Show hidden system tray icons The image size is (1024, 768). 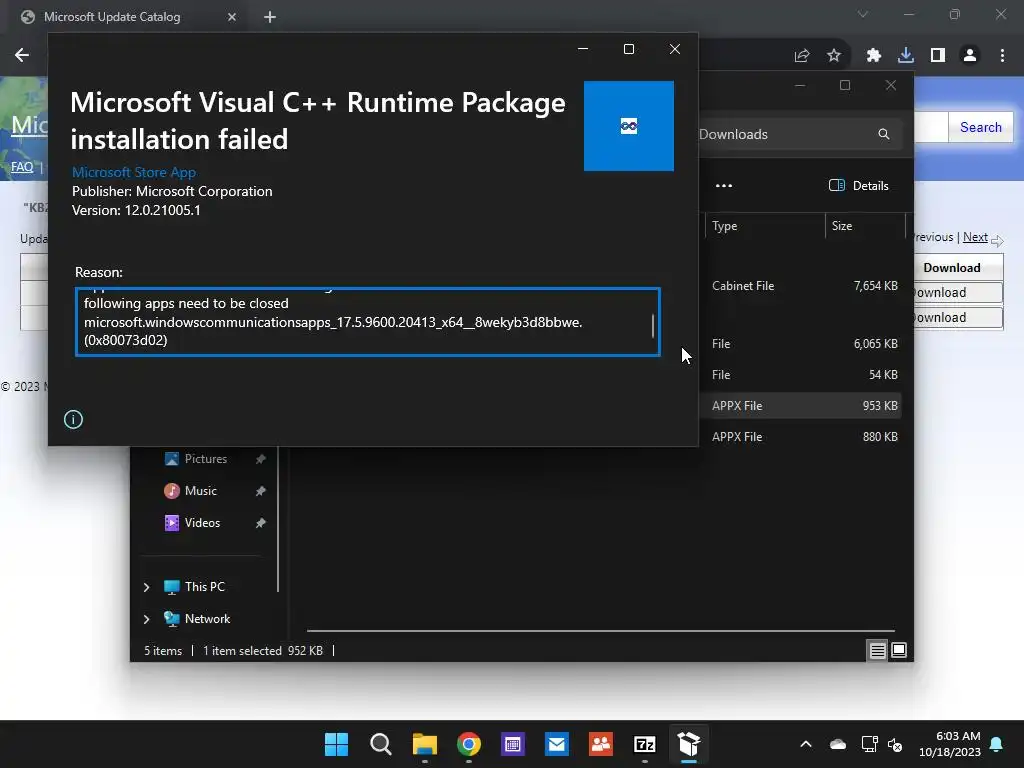[806, 744]
